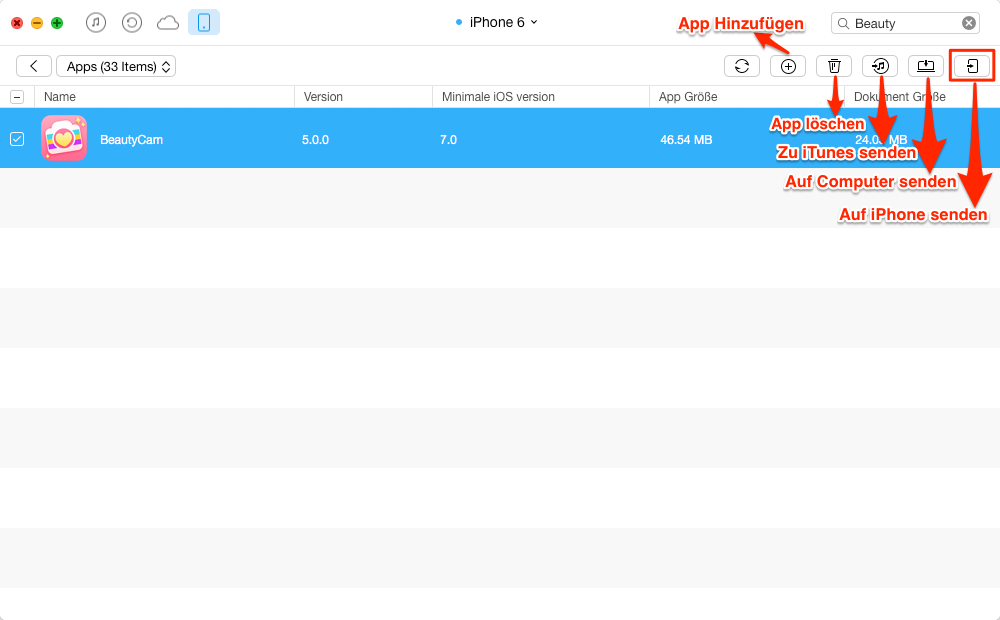This screenshot has width=1000, height=620.
Task: Click the search magnifier icon
Action: click(843, 24)
